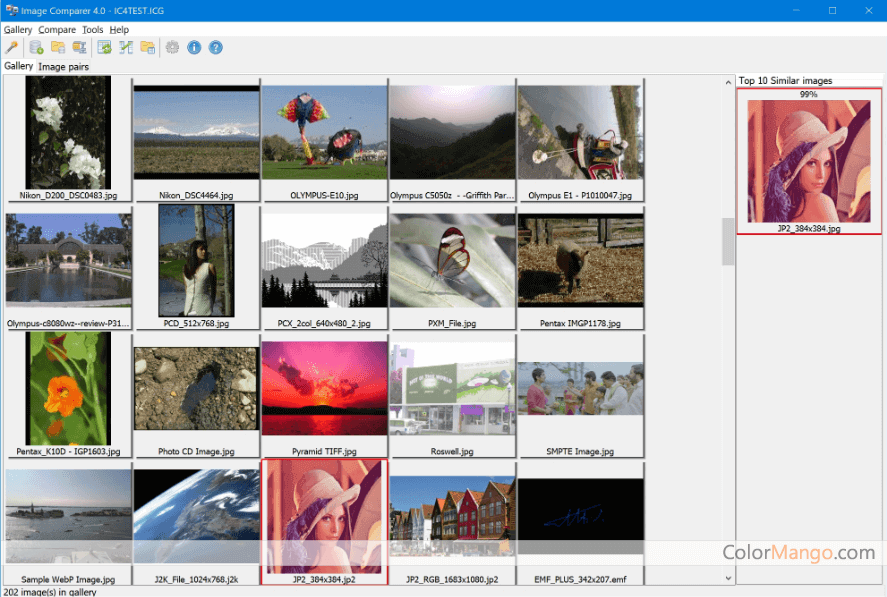Viewport: 887px width, 597px height.
Task: Click the wizard wand toolbar icon
Action: click(x=12, y=47)
